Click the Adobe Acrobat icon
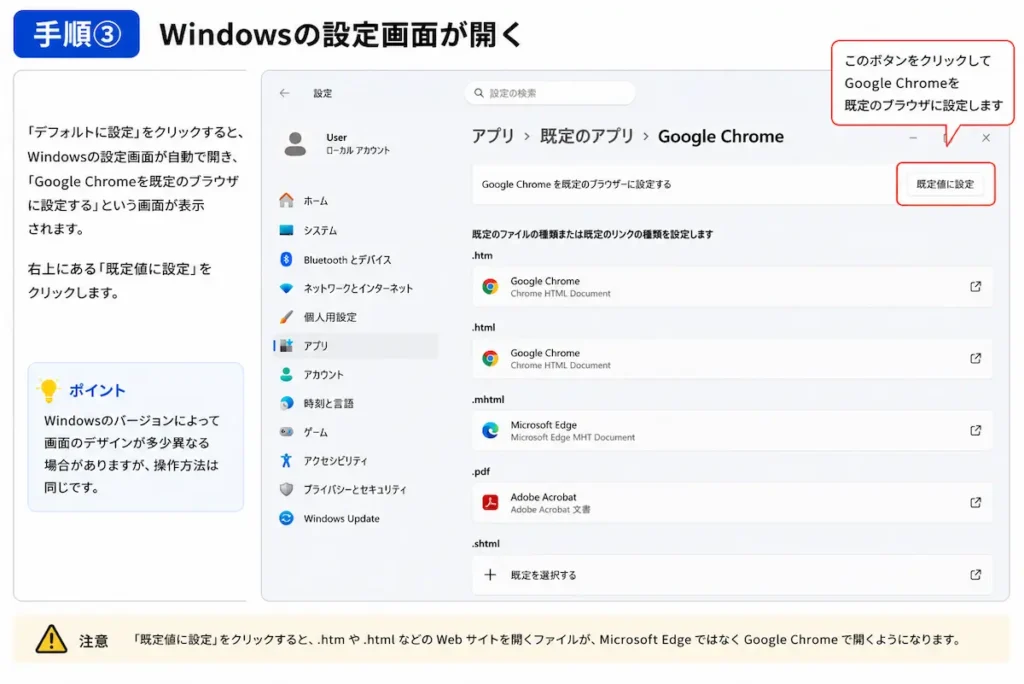The image size is (1024, 684). [x=490, y=502]
